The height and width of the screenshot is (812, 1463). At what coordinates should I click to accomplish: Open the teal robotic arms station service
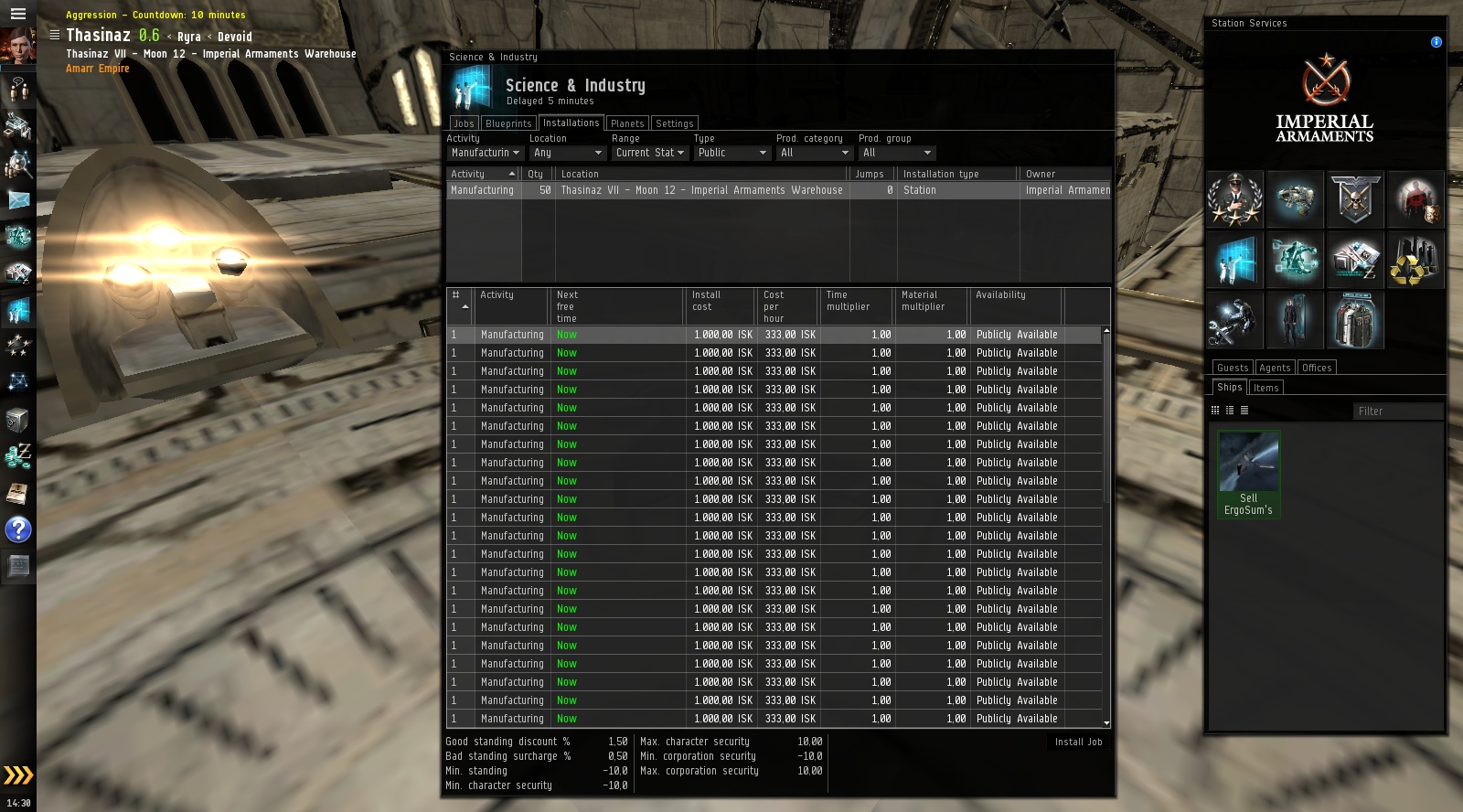(1295, 260)
